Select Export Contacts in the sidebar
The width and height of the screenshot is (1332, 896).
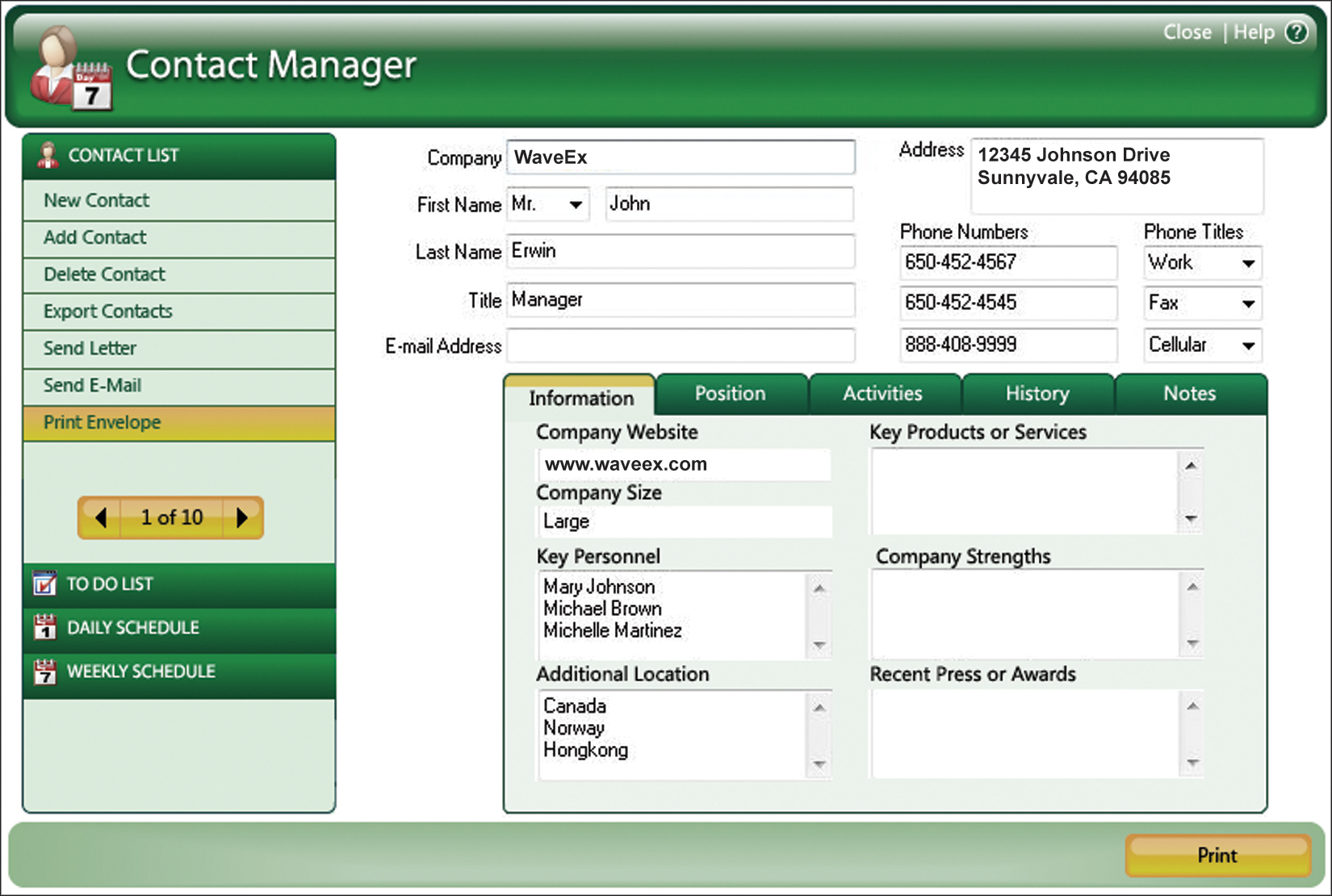point(108,312)
